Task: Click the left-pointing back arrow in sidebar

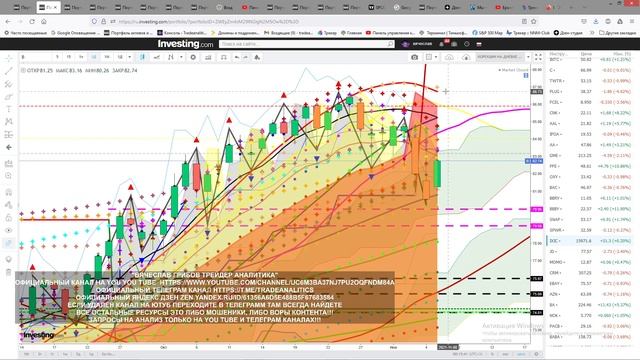Action: [x=9, y=147]
